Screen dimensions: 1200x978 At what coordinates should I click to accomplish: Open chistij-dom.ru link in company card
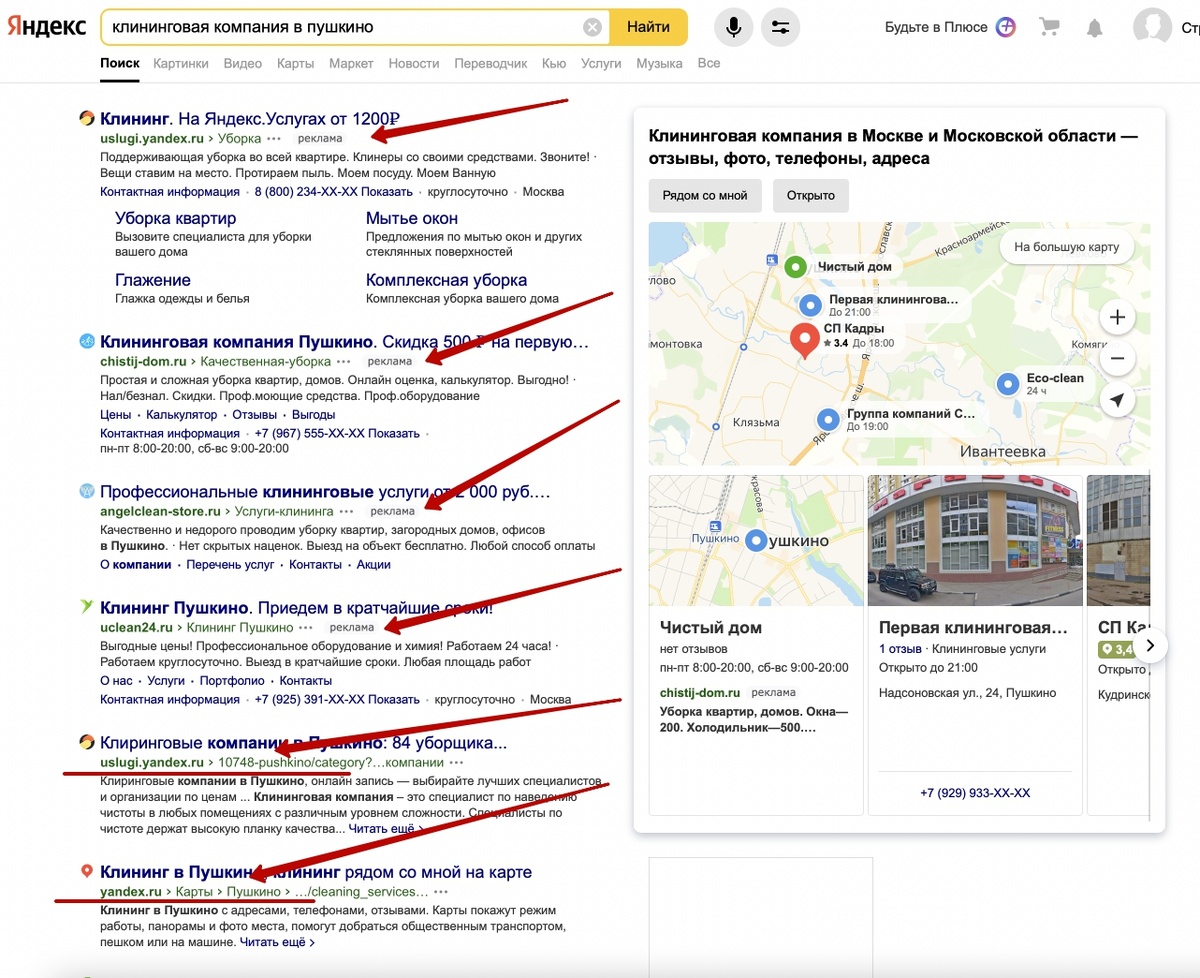tap(700, 692)
